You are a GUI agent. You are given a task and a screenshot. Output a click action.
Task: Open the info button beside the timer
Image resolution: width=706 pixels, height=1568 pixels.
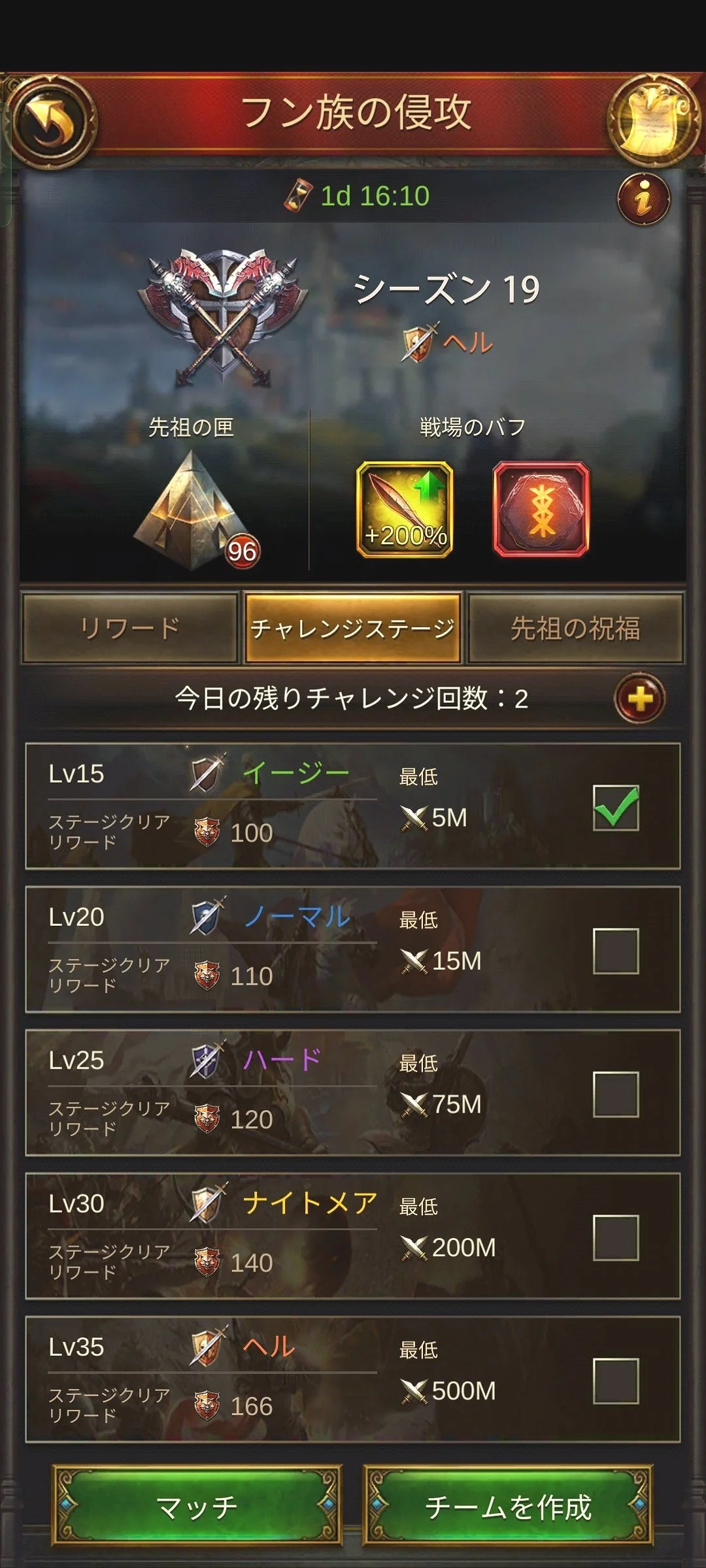(644, 198)
